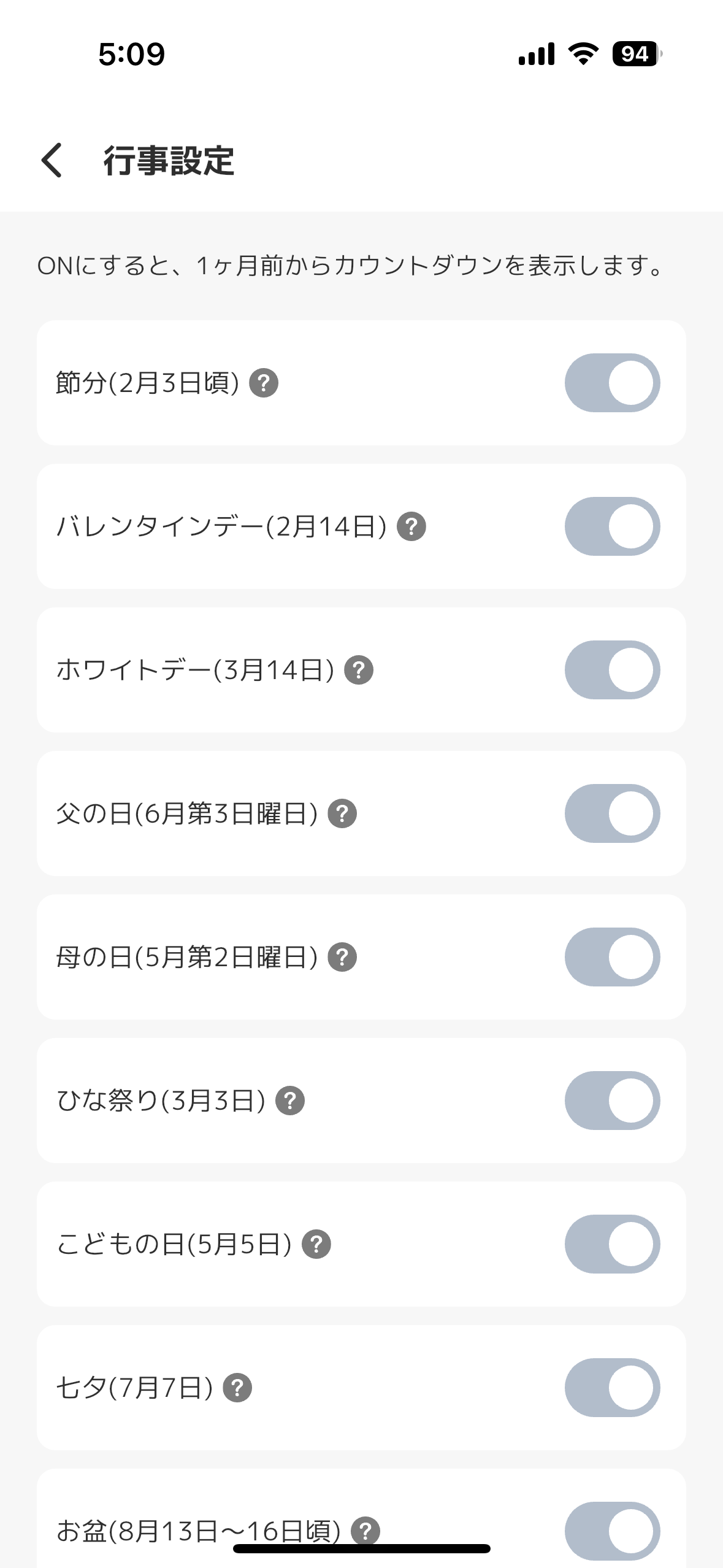Toggle the 母の日 countdown switch
Image resolution: width=723 pixels, height=1568 pixels.
(612, 958)
